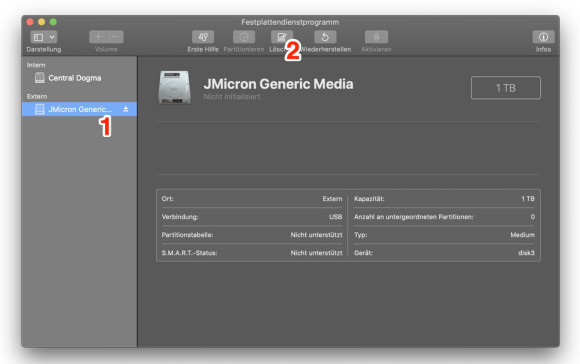Screen dimensions: 580x364
Task: Select the 'Verbindung:' USB row
Action: (x=252, y=217)
